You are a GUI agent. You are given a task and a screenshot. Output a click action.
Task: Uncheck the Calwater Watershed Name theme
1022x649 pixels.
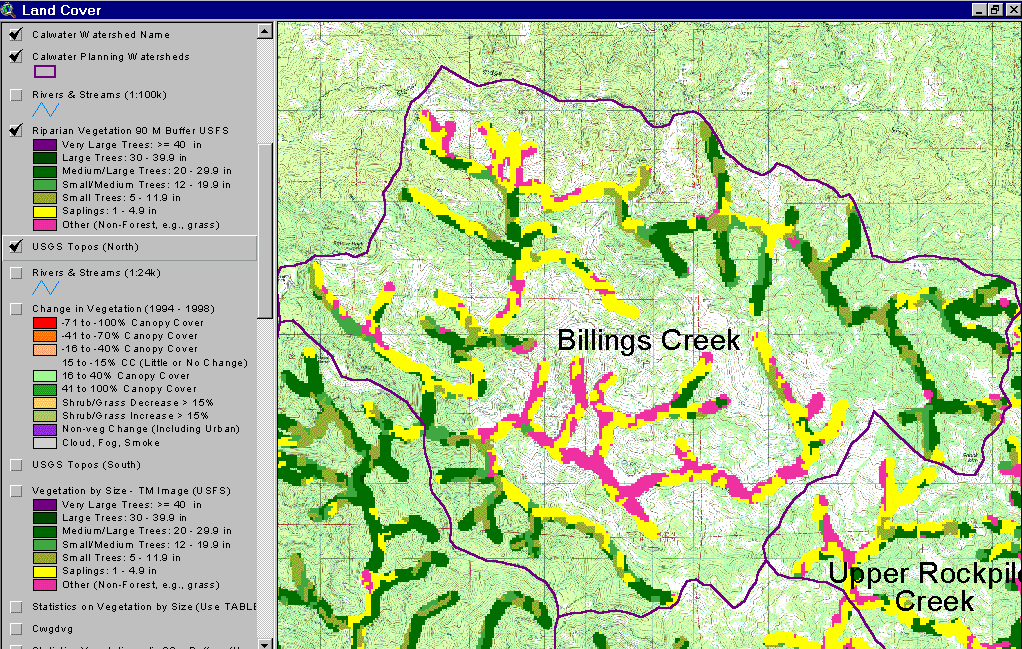16,35
